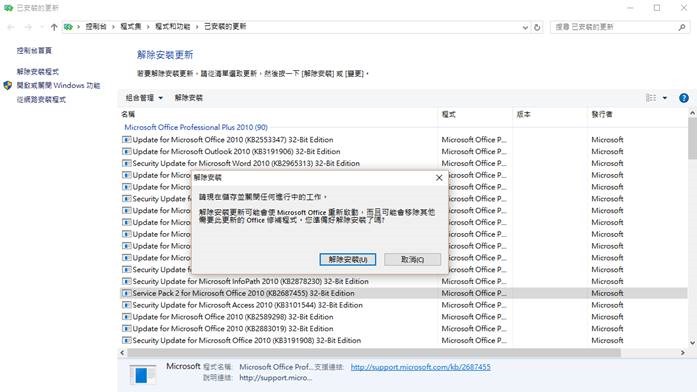697x392 pixels.
Task: Click the icon of the Outlook KB3191906 row
Action: point(127,152)
